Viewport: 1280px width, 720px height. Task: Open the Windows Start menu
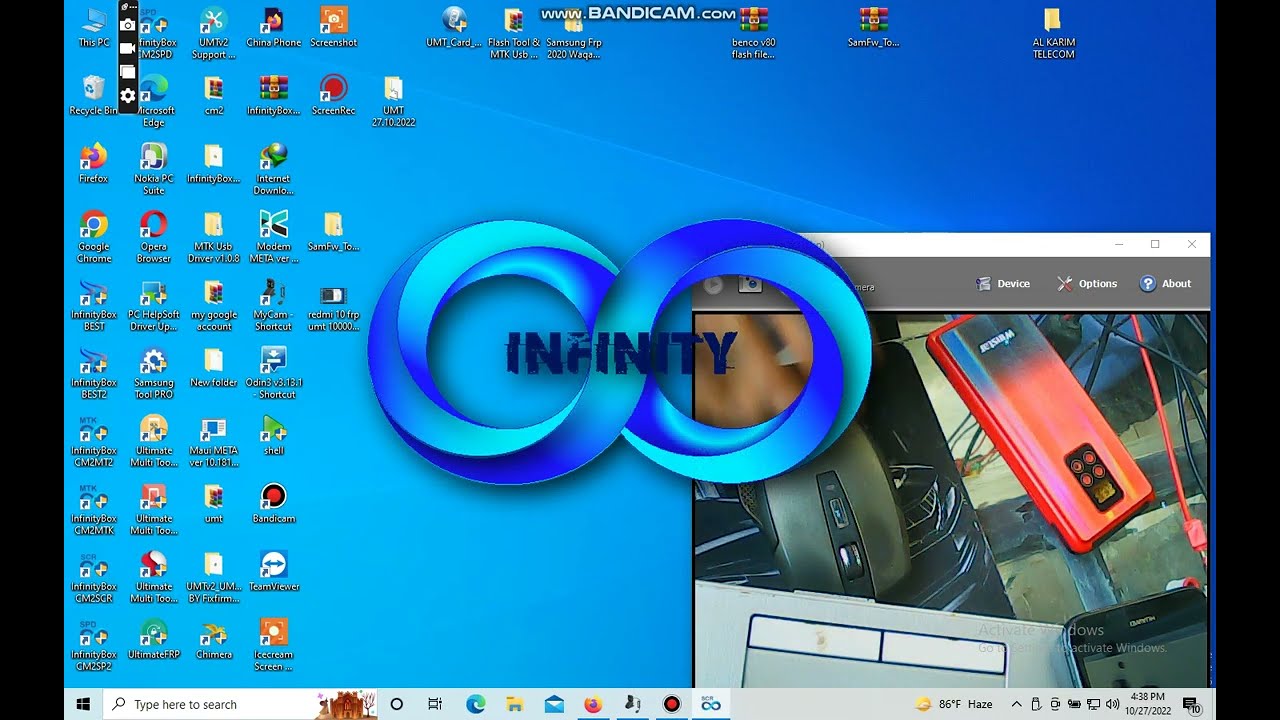point(83,704)
